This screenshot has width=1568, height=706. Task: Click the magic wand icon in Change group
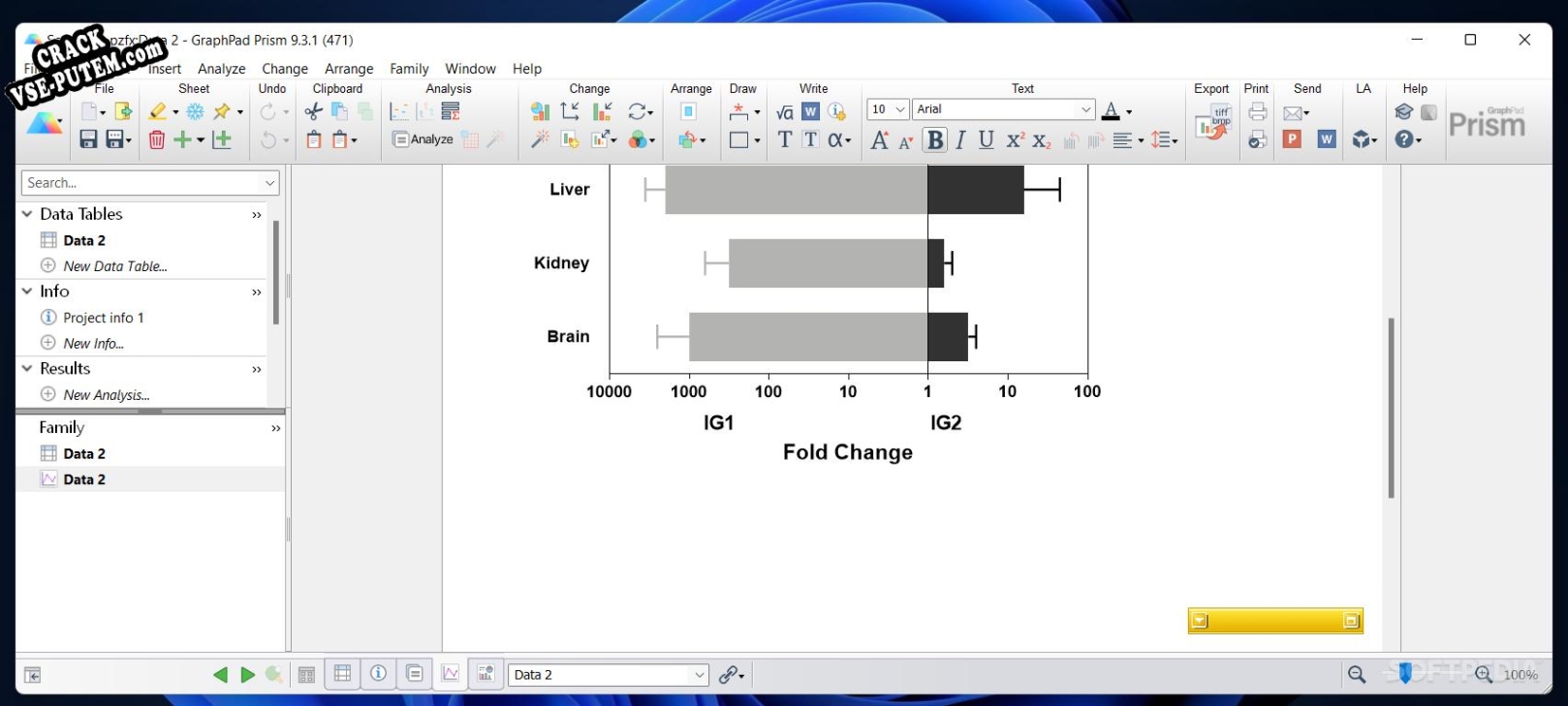540,139
